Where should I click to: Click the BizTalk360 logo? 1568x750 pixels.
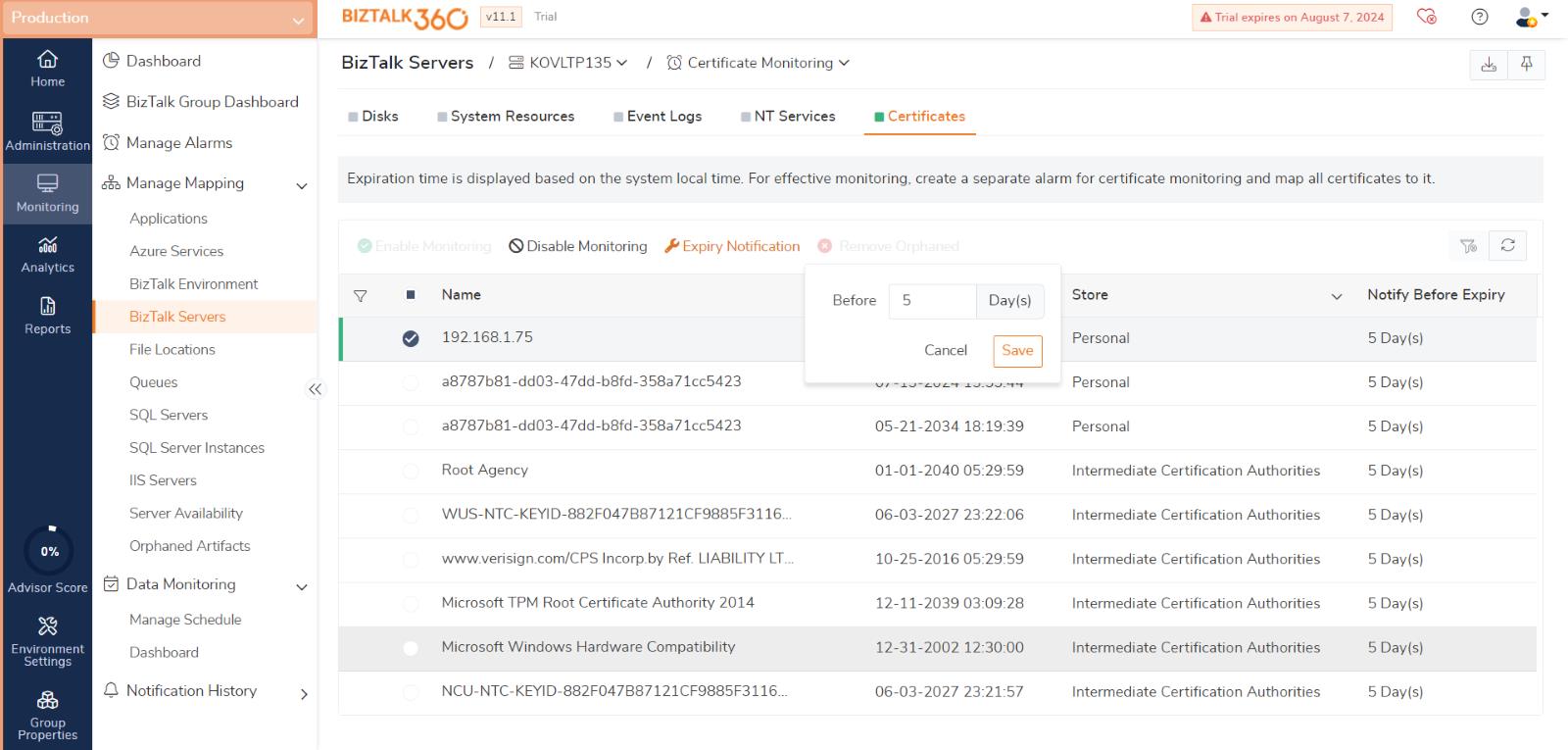point(405,17)
